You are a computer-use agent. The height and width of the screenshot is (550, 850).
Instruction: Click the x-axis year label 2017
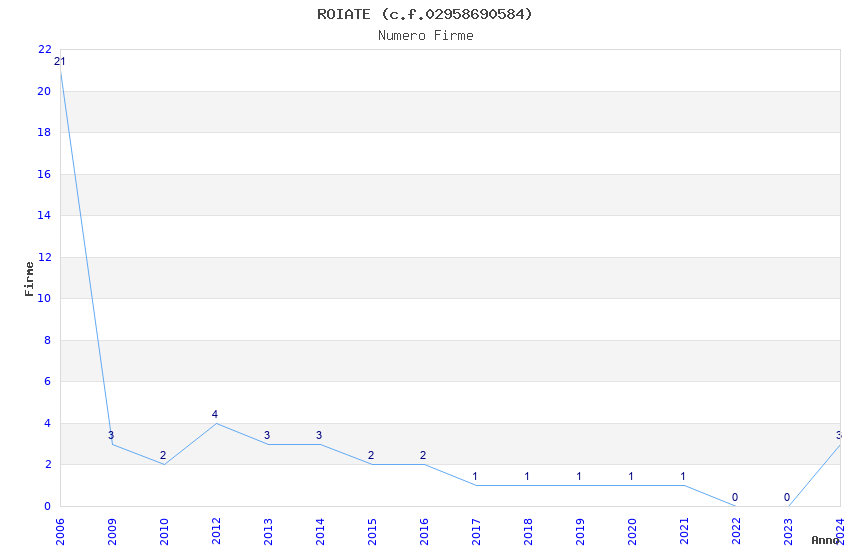point(476,531)
